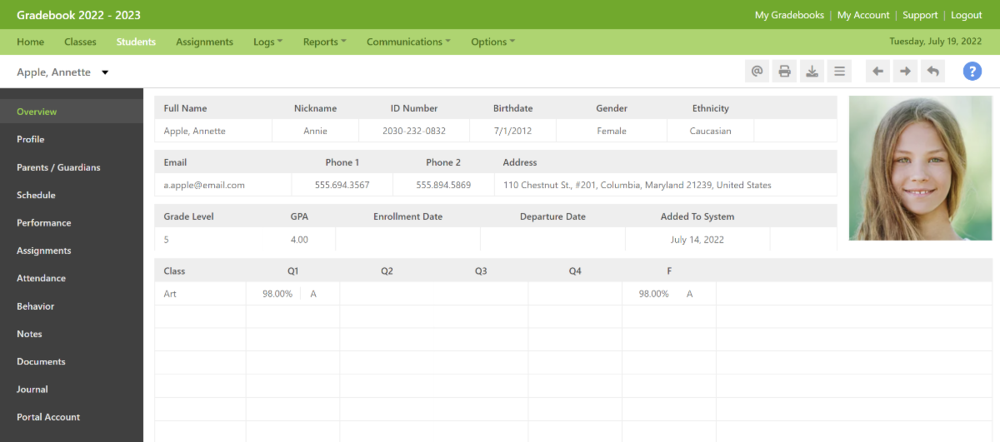The height and width of the screenshot is (442, 1000).
Task: Open the Options dropdown menu
Action: (493, 41)
